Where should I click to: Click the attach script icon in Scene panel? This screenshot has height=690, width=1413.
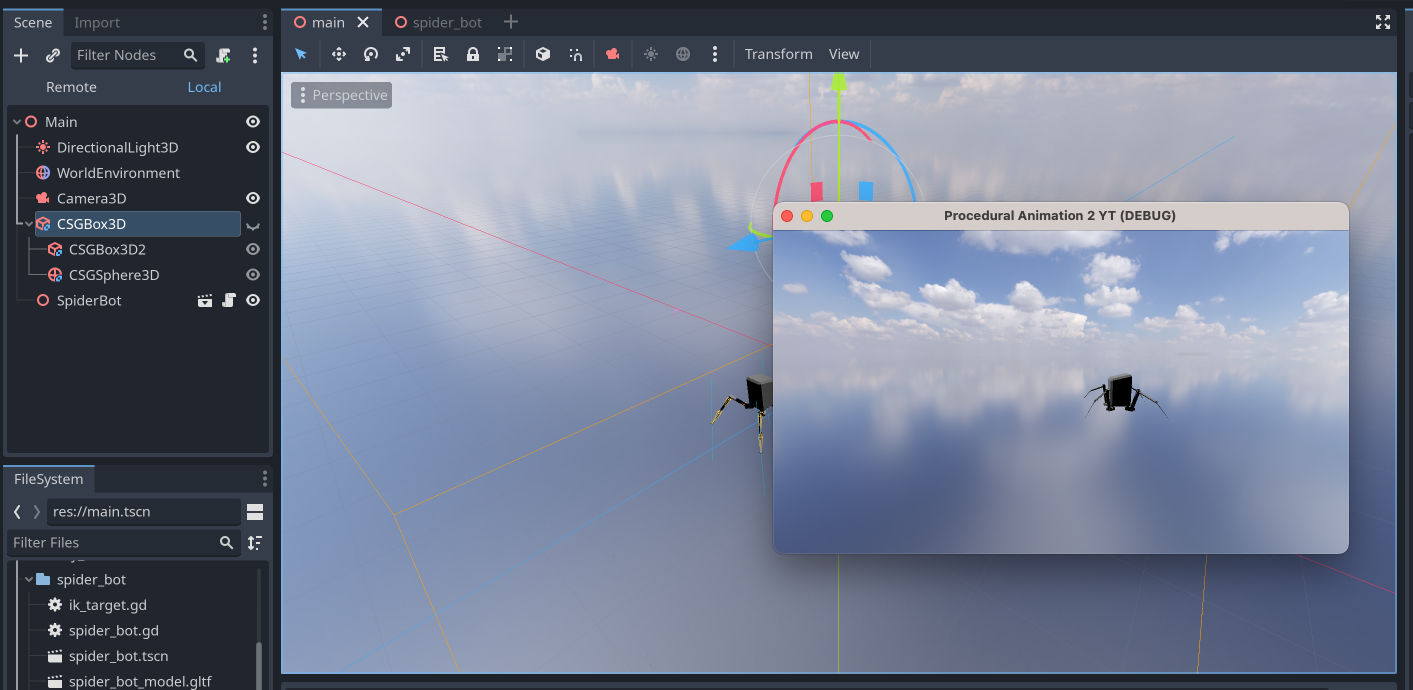click(224, 55)
